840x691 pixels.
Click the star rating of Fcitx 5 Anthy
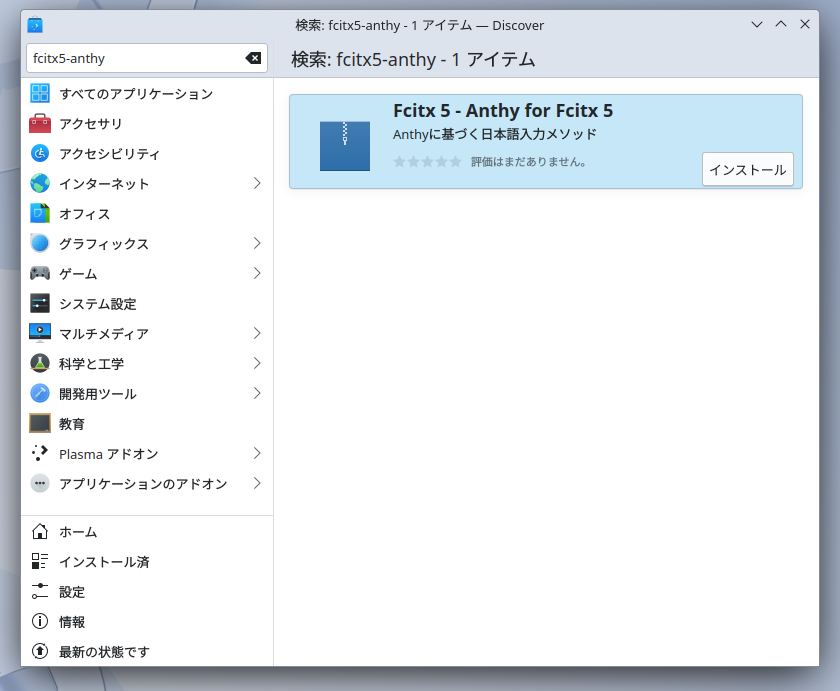click(427, 162)
